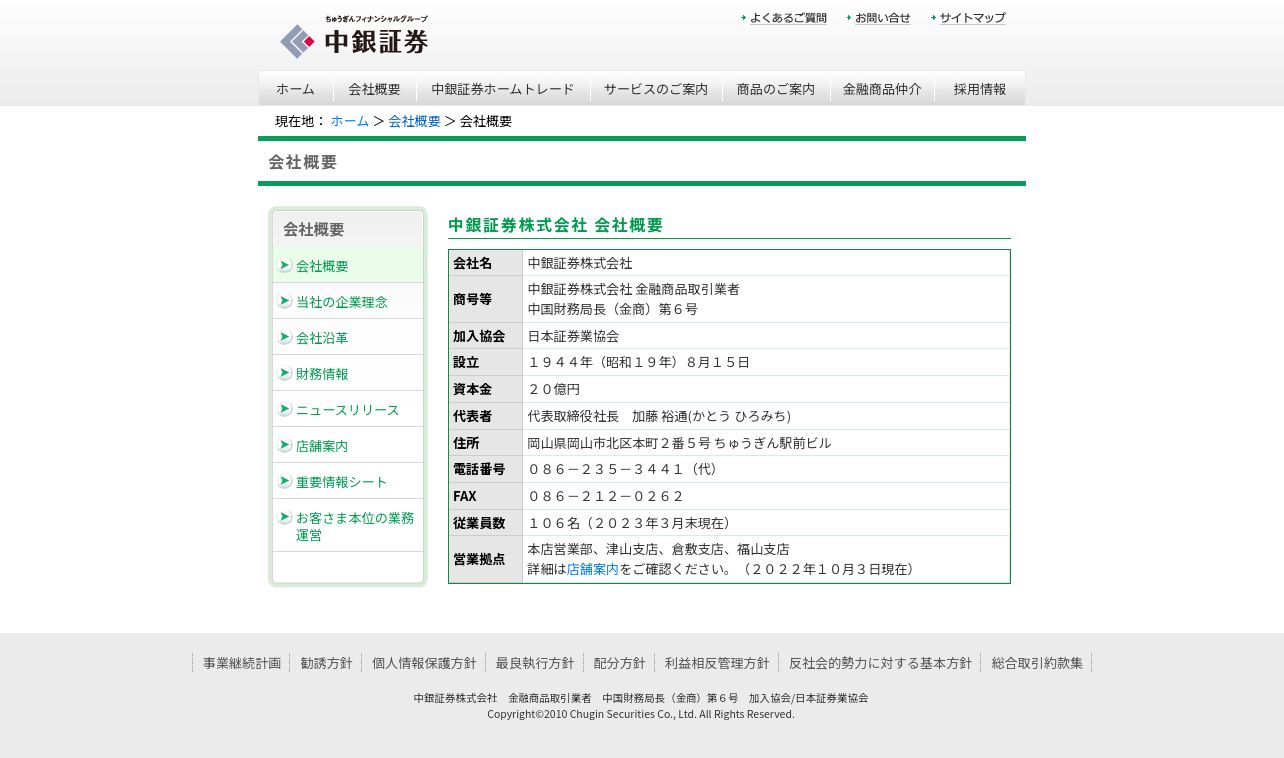Click the 中銀証券 logo in header

click(x=354, y=37)
